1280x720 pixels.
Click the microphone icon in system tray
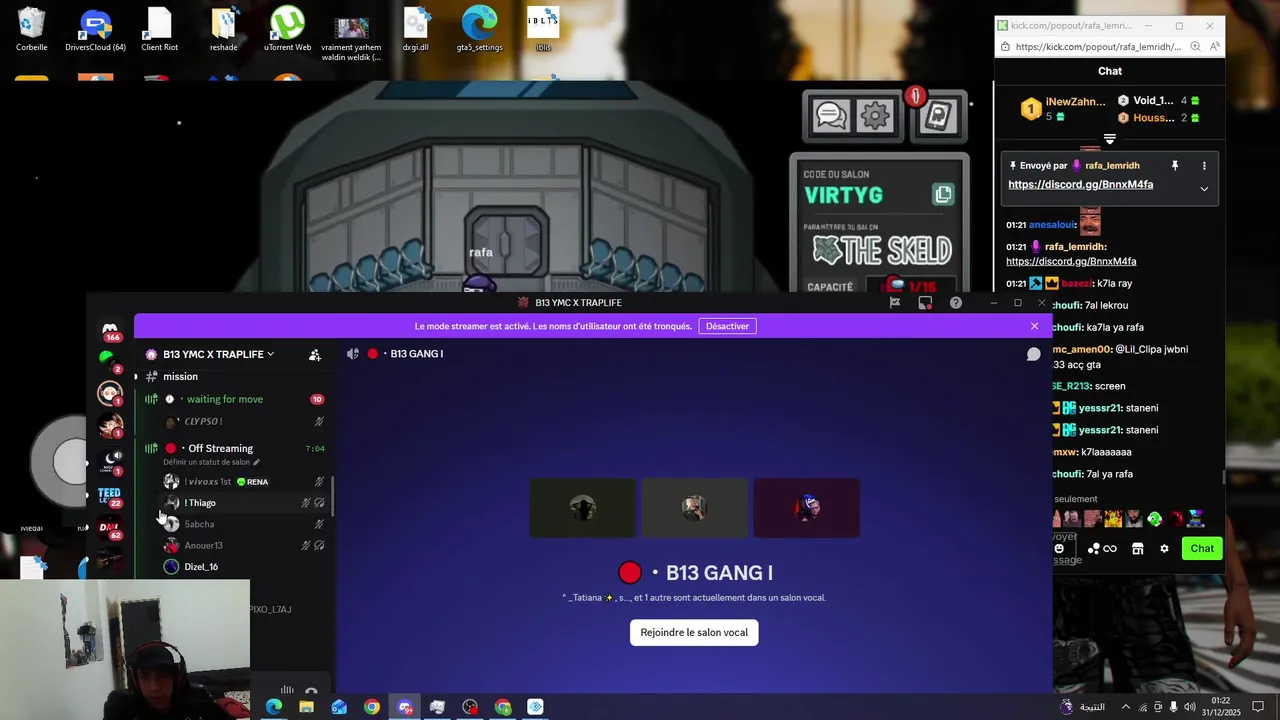1174,707
